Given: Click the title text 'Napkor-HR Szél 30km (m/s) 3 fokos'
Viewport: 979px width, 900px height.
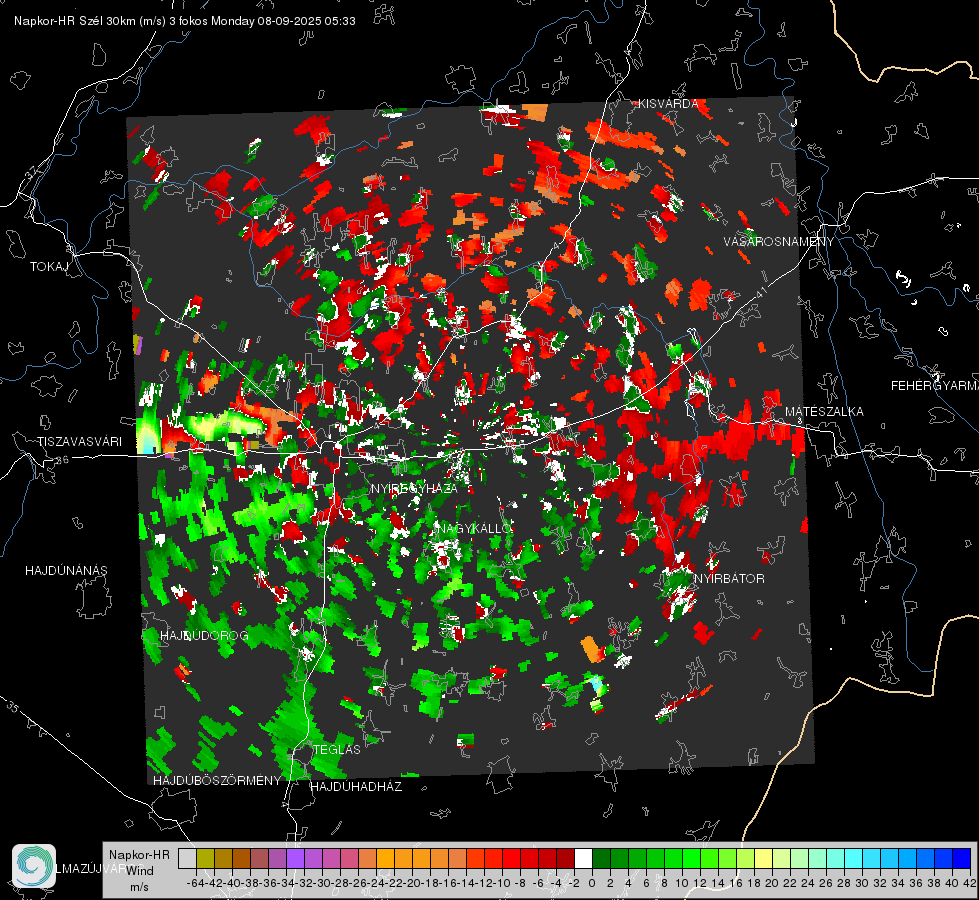Looking at the screenshot, I should [111, 21].
